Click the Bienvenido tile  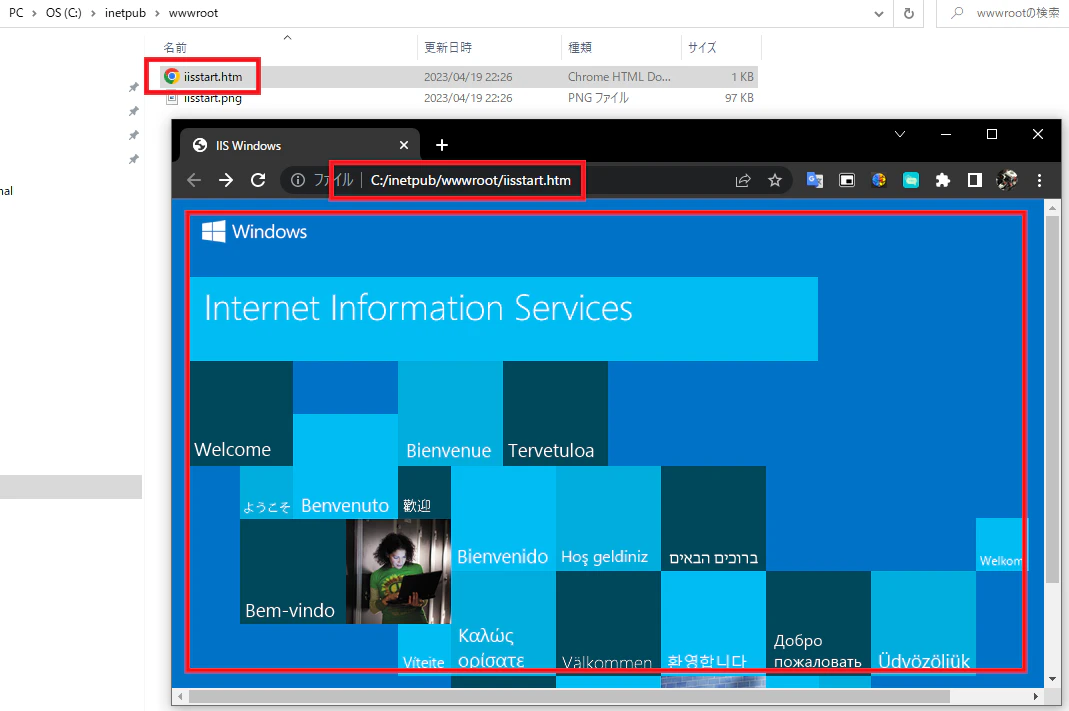coord(503,519)
